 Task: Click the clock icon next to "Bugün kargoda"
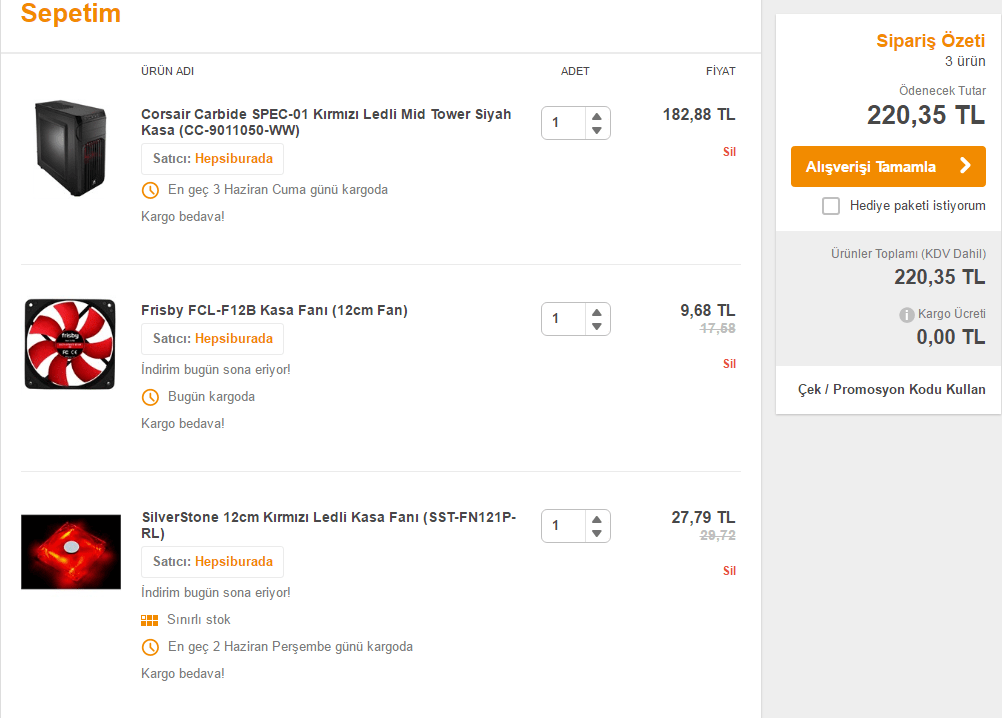(x=150, y=397)
